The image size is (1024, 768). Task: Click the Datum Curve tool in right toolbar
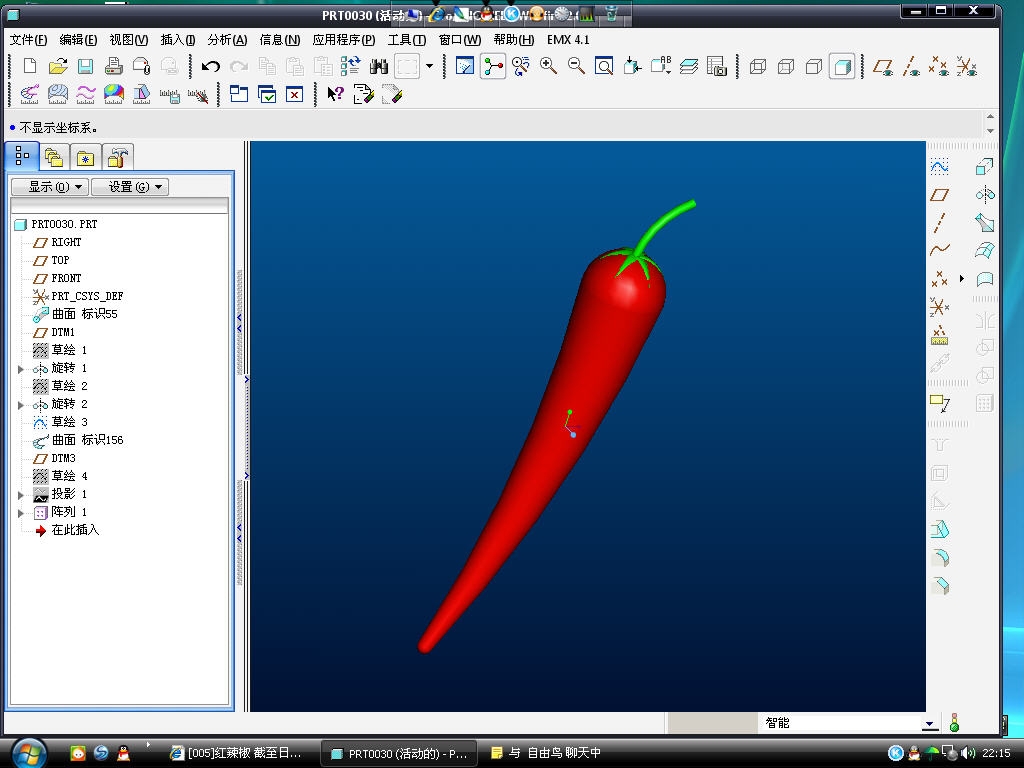coord(939,250)
